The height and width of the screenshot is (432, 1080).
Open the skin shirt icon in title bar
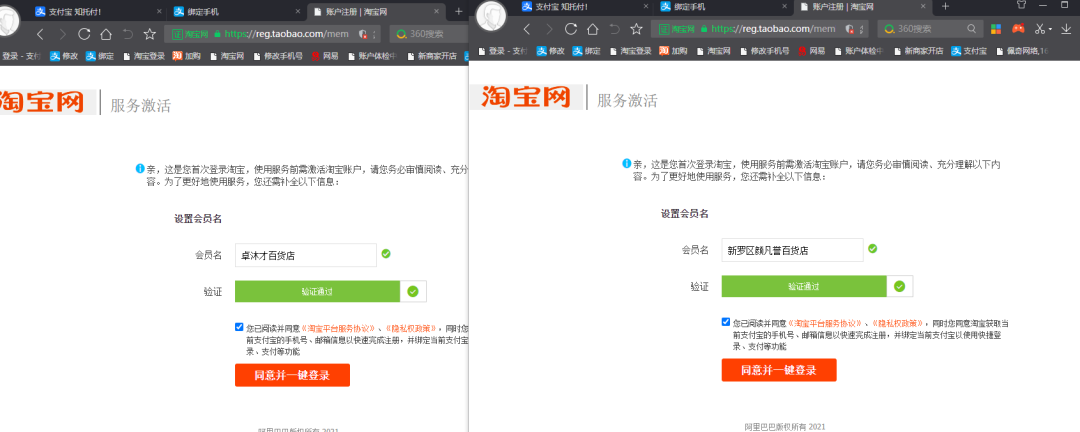click(x=1021, y=5)
